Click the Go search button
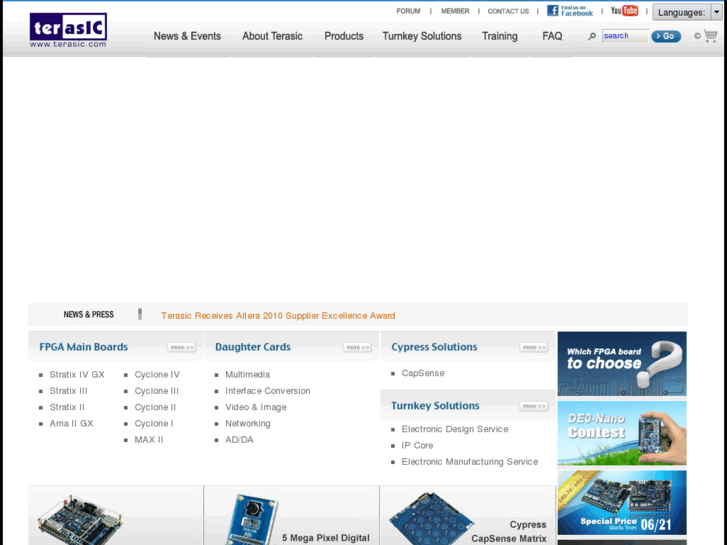This screenshot has width=727, height=545. point(666,36)
